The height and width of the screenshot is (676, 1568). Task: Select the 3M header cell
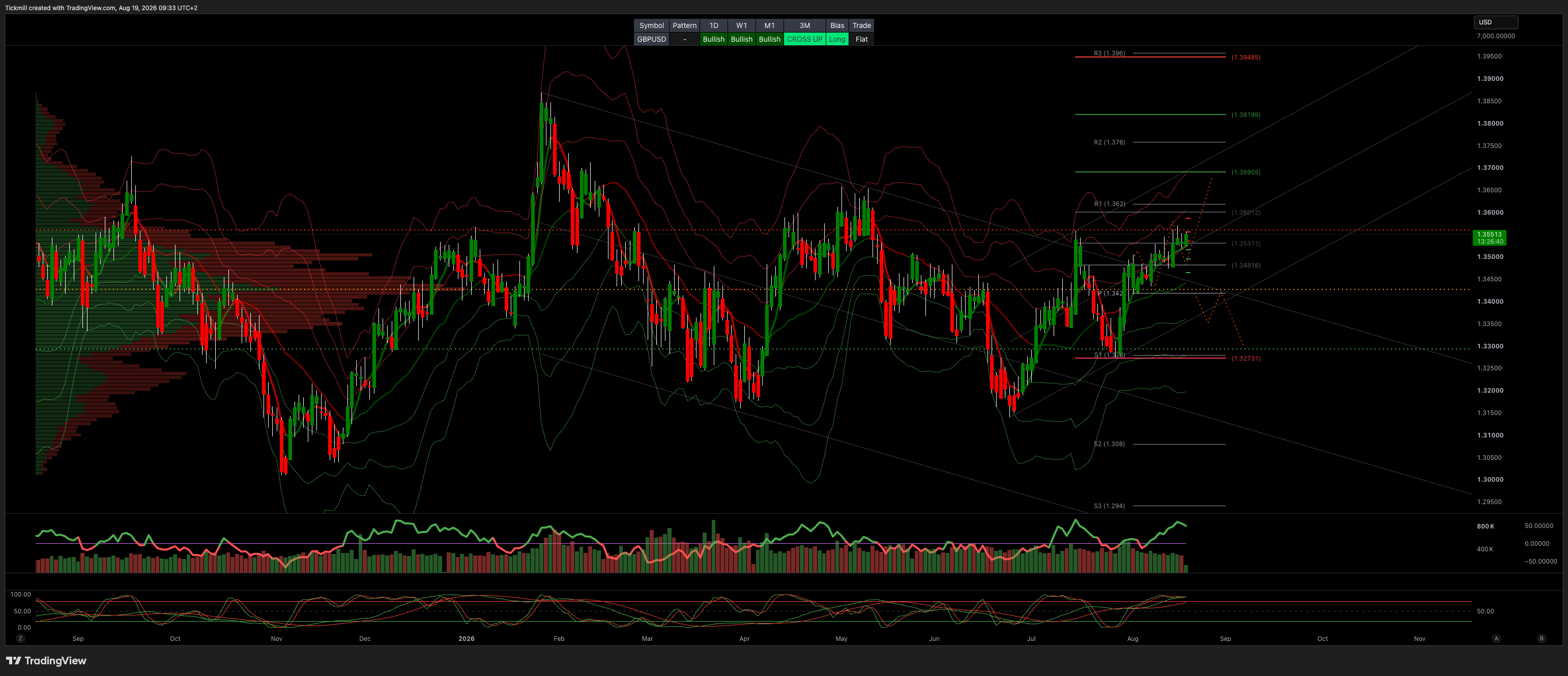coord(805,25)
